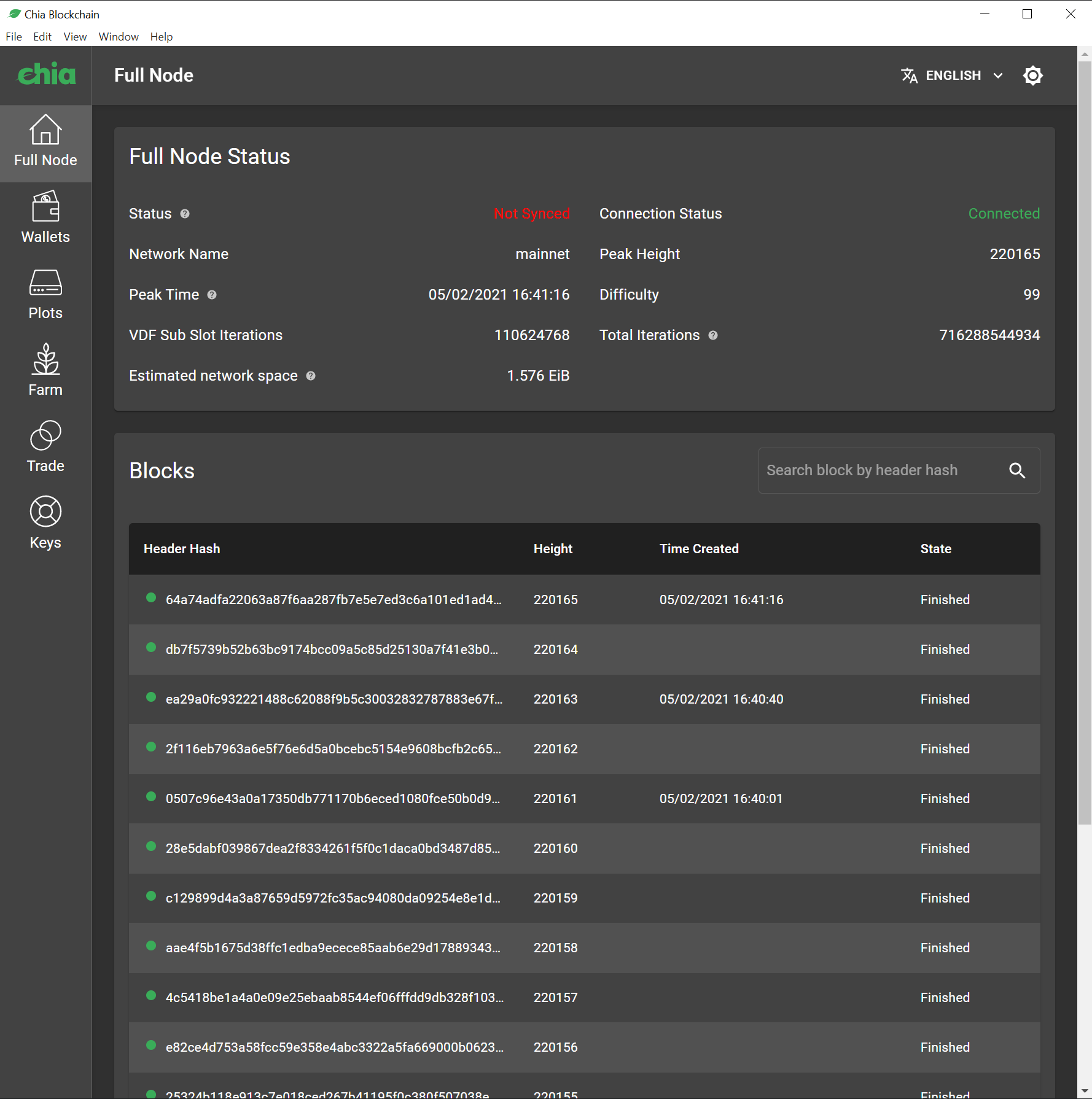This screenshot has width=1092, height=1099.
Task: Click the green dot of block 220159
Action: 150,896
